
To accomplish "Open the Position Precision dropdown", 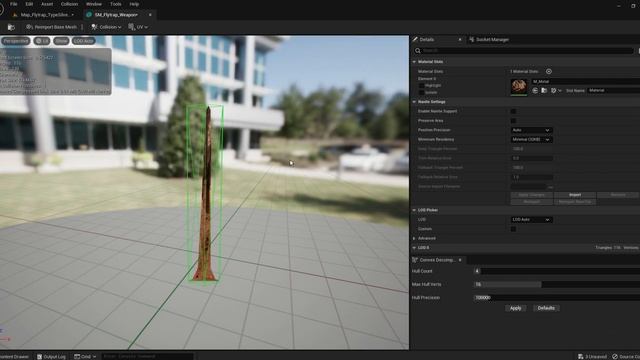I will [x=531, y=130].
